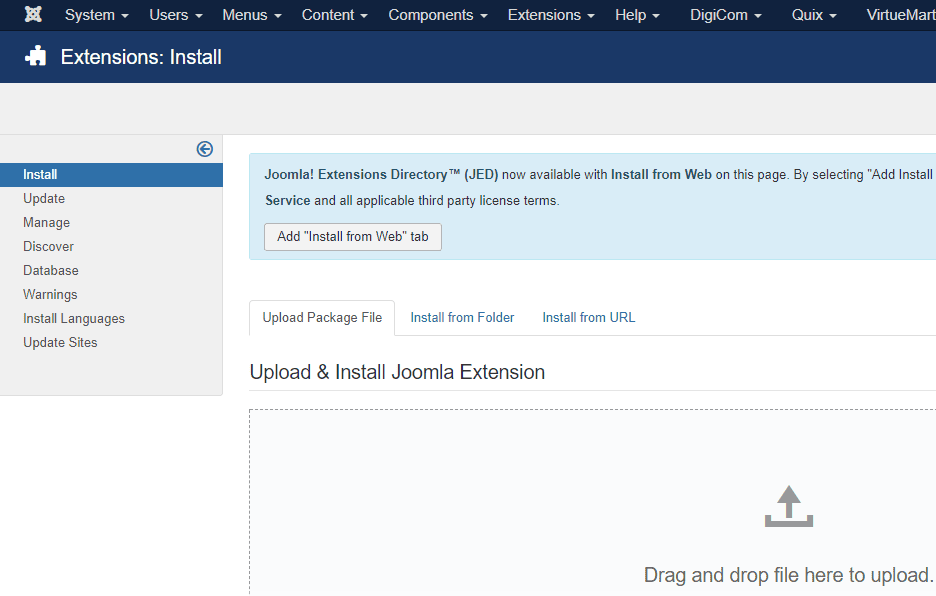Open Manage extensions page

[47, 223]
